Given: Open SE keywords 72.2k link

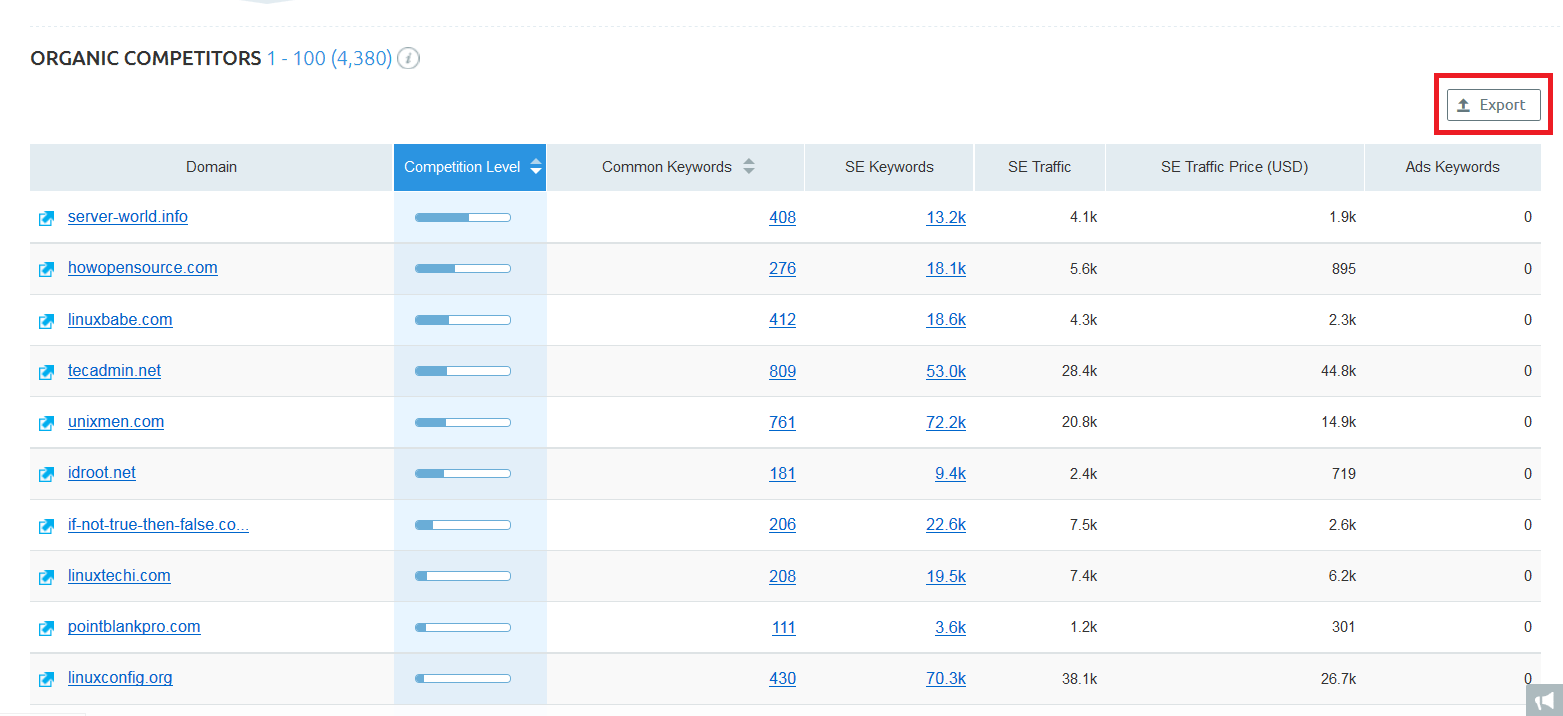Looking at the screenshot, I should (946, 422).
